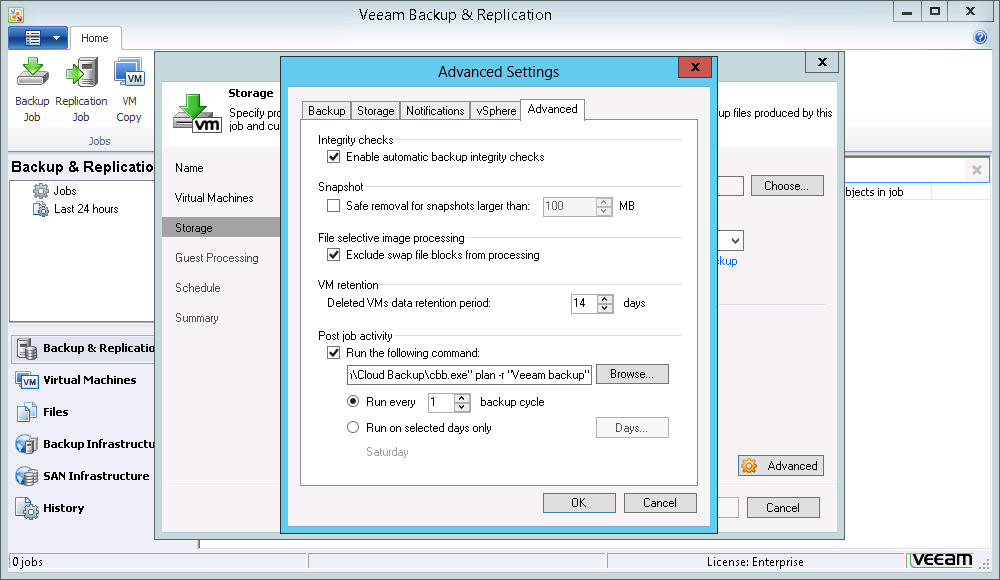Click the Days... button

pos(632,428)
